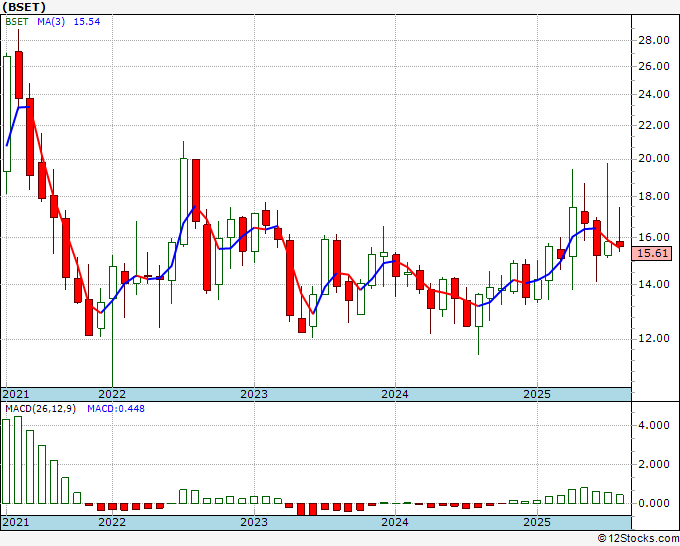The image size is (680, 546).
Task: Click the 14.00 price axis label
Action: point(654,284)
